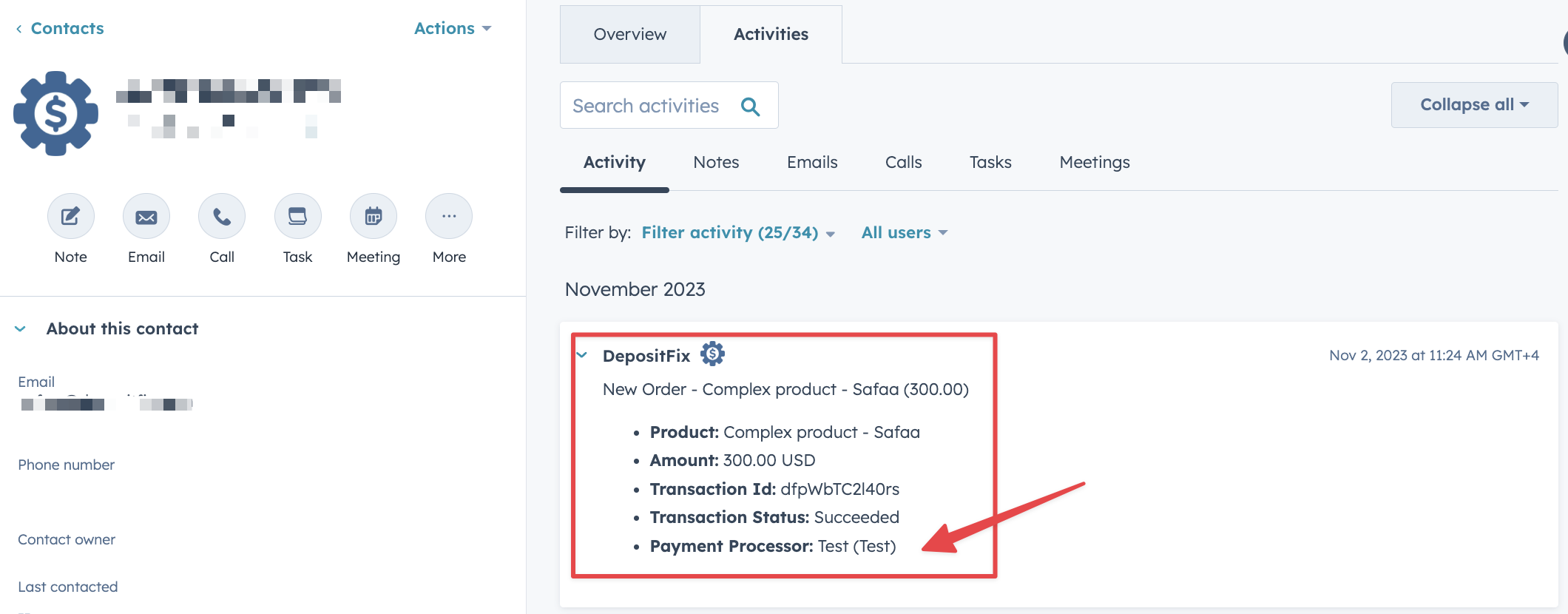Go back via Contacts chevron arrow
This screenshot has height=614, width=1568.
(18, 29)
